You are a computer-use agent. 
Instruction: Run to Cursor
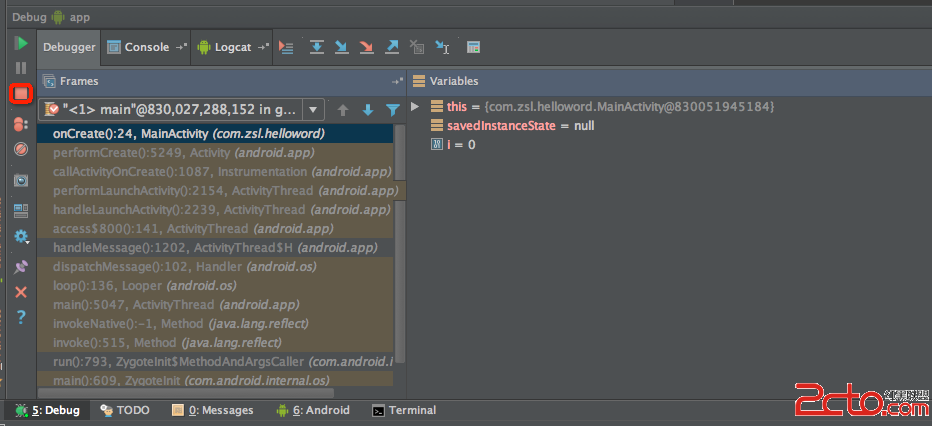(442, 48)
